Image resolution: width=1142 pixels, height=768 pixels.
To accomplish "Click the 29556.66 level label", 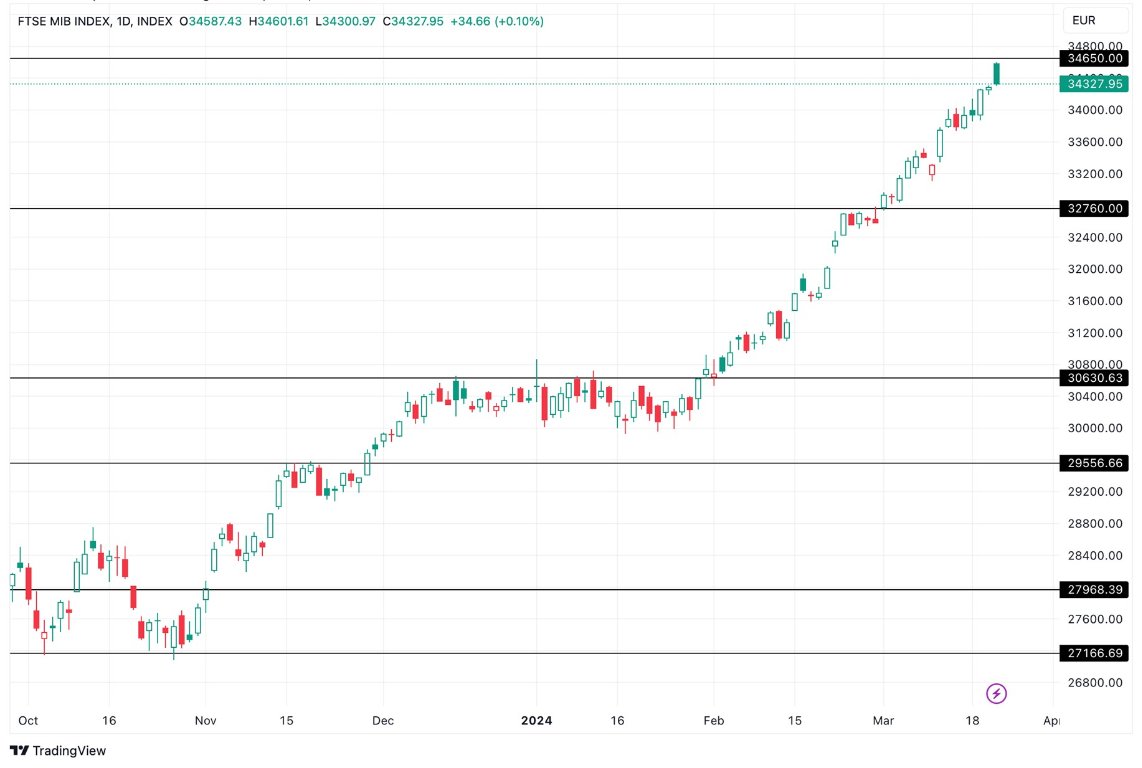I will [1092, 463].
